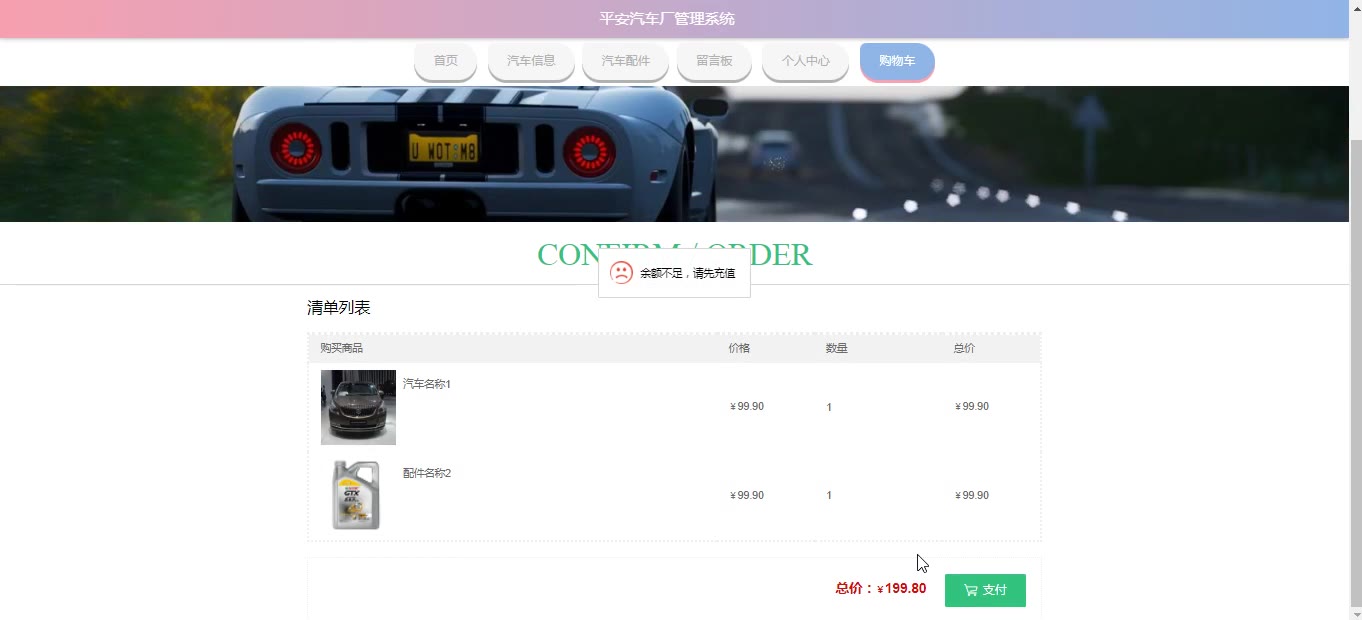Click the scrollbar down arrow
The height and width of the screenshot is (620, 1362).
pos(1356,613)
